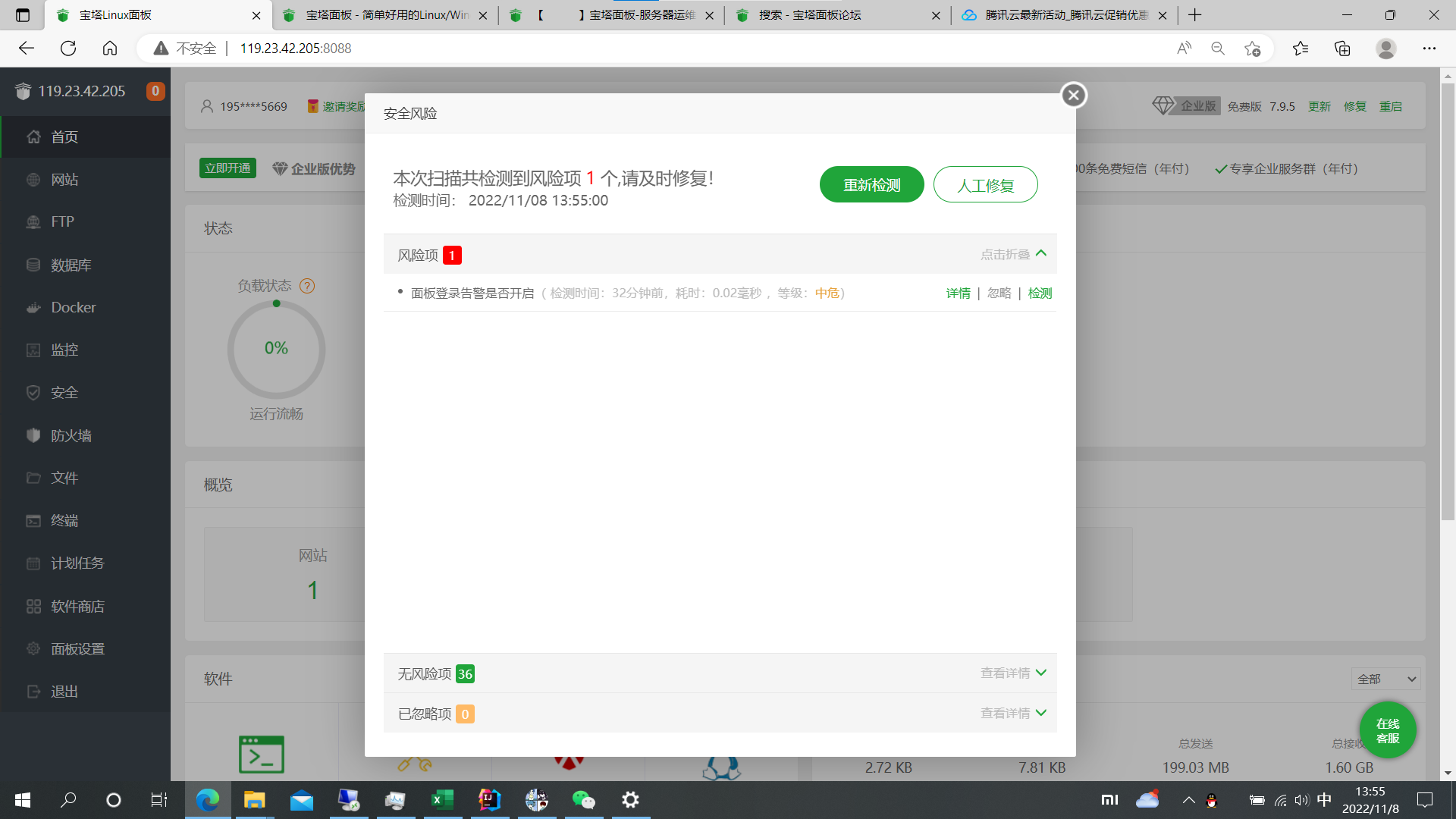Click the 人工修复 button
The image size is (1456, 819).
985,184
